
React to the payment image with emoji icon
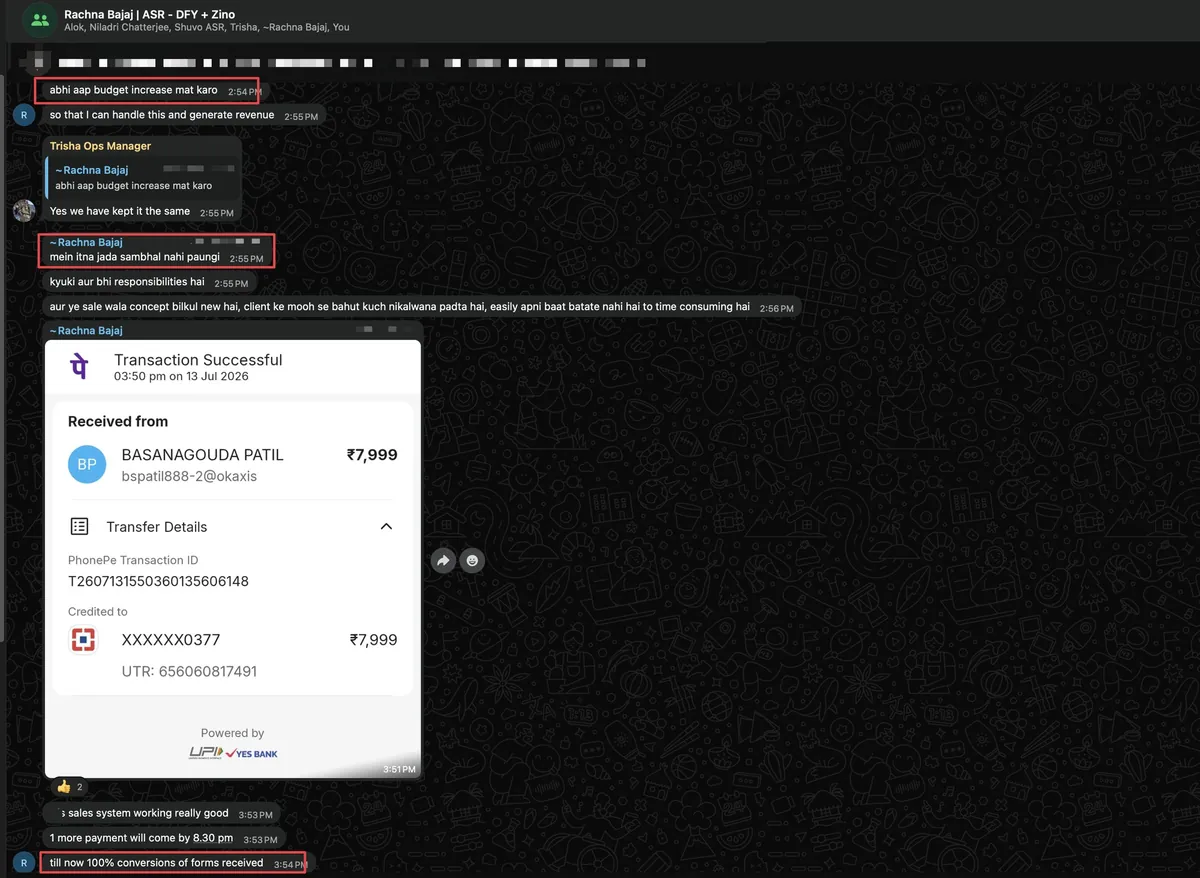[472, 561]
